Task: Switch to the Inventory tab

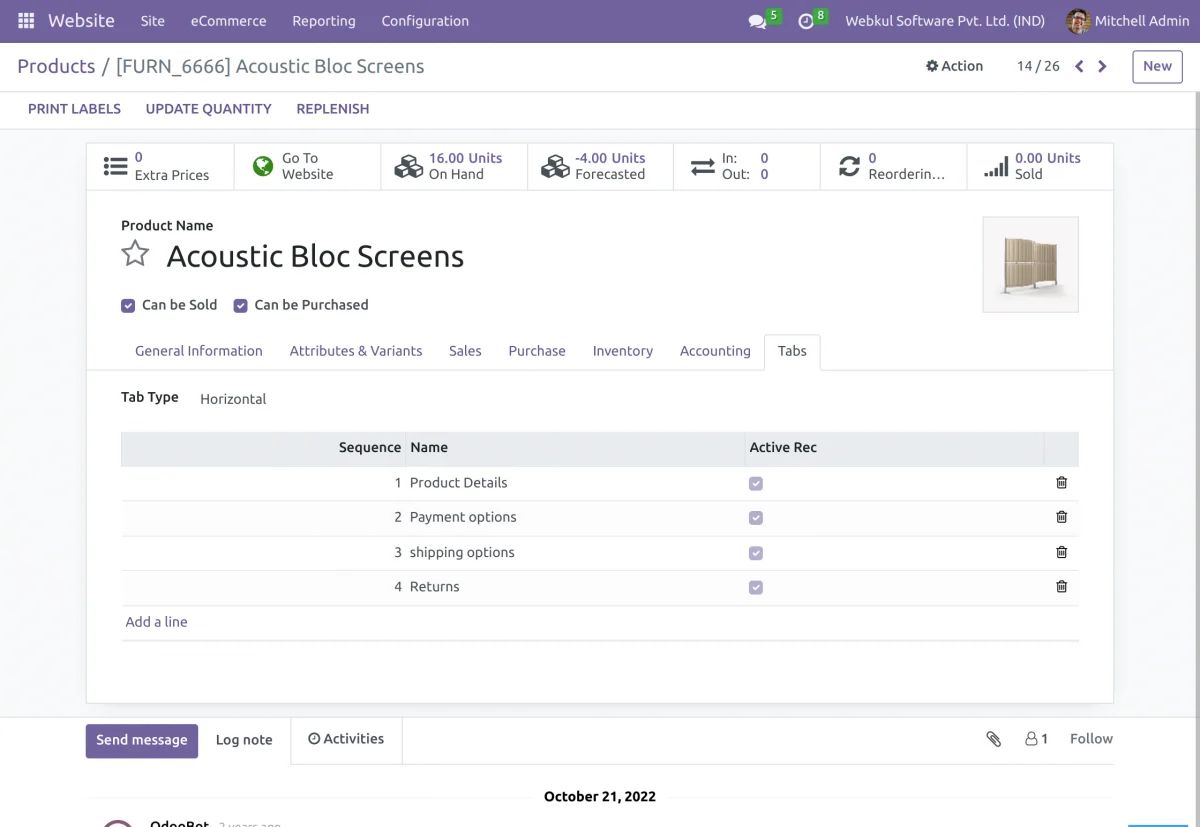Action: tap(622, 351)
